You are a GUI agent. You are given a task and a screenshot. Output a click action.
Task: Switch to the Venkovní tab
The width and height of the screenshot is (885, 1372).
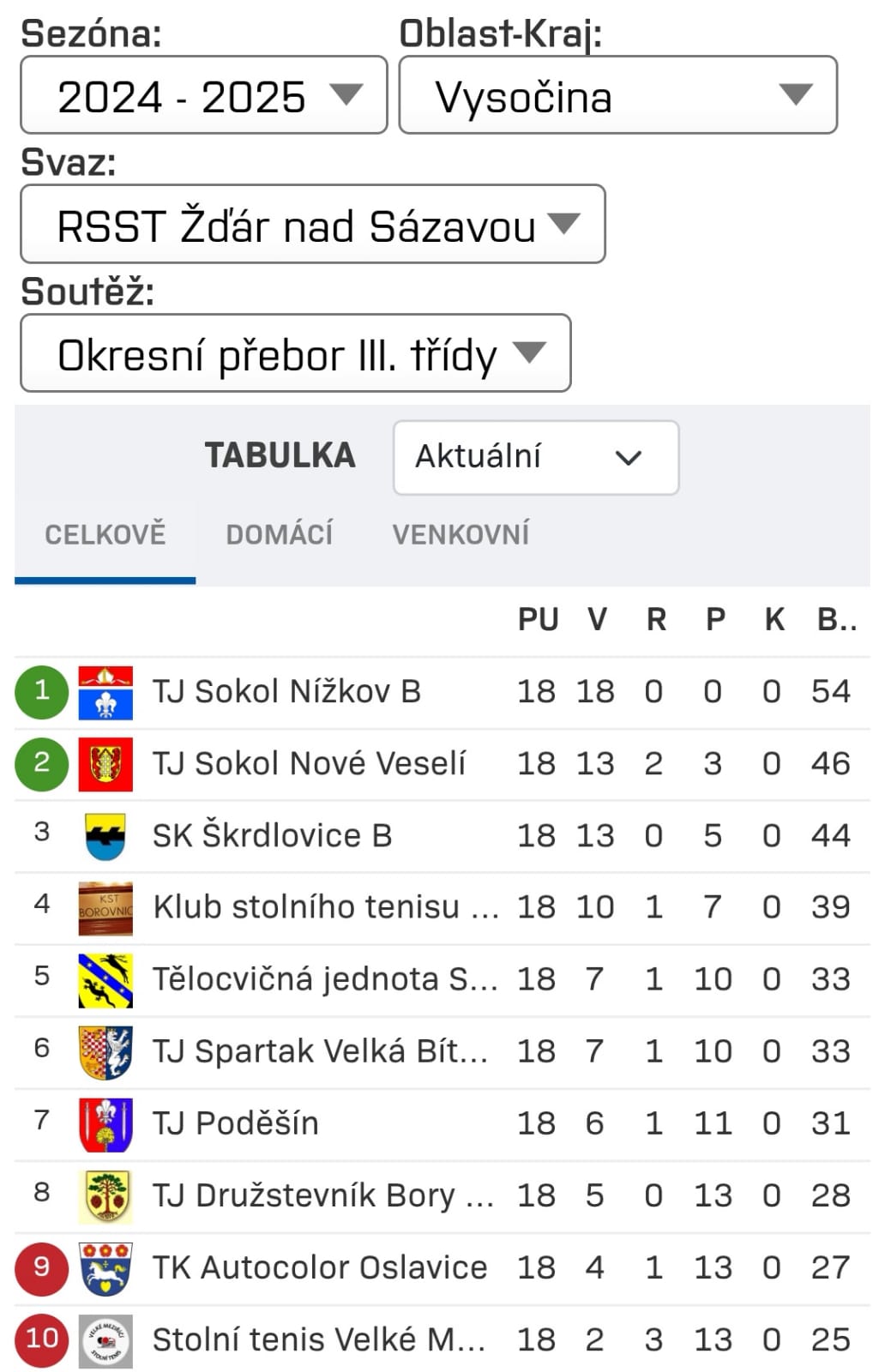coord(461,534)
